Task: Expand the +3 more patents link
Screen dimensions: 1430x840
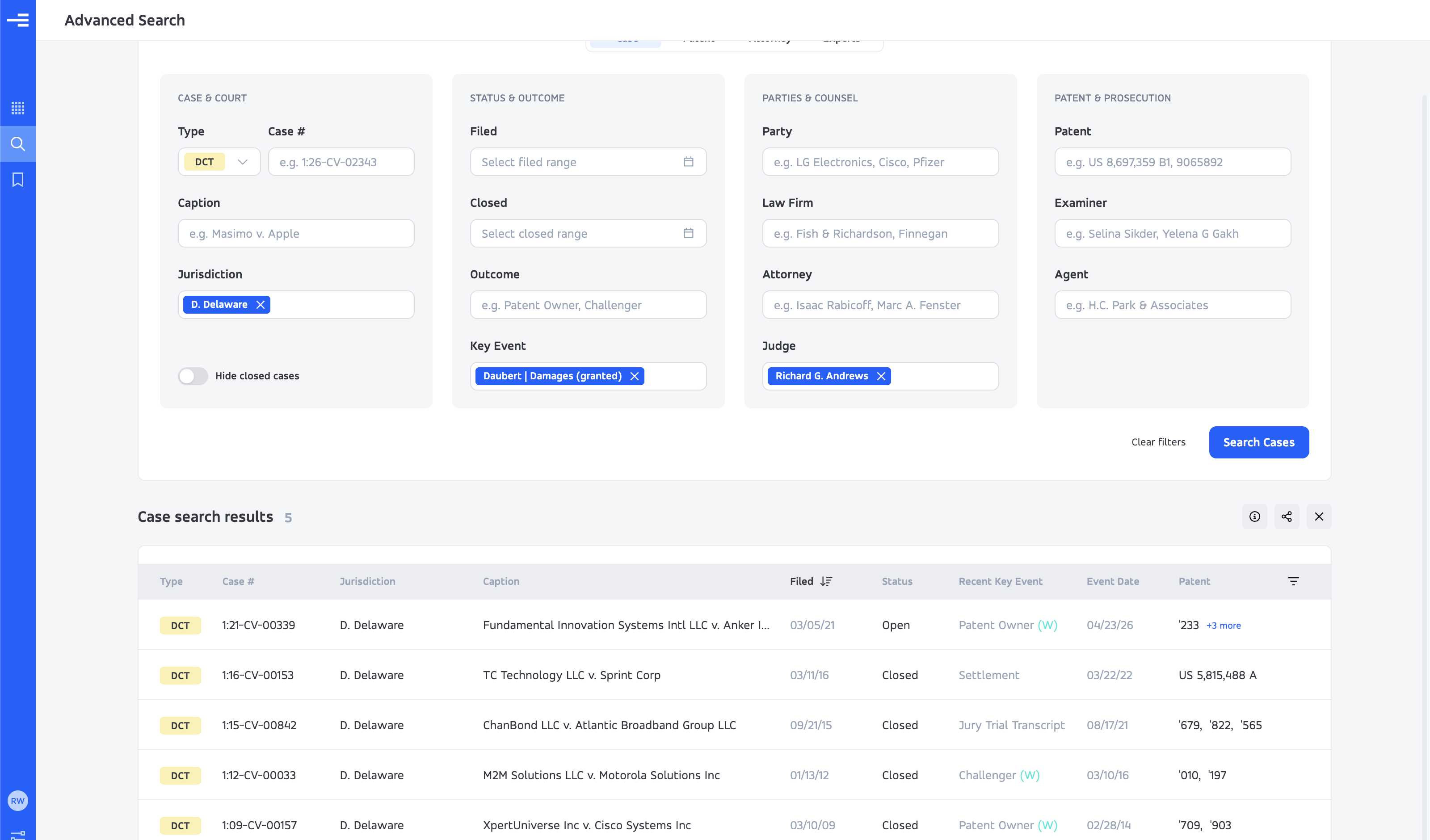Action: pyautogui.click(x=1224, y=626)
